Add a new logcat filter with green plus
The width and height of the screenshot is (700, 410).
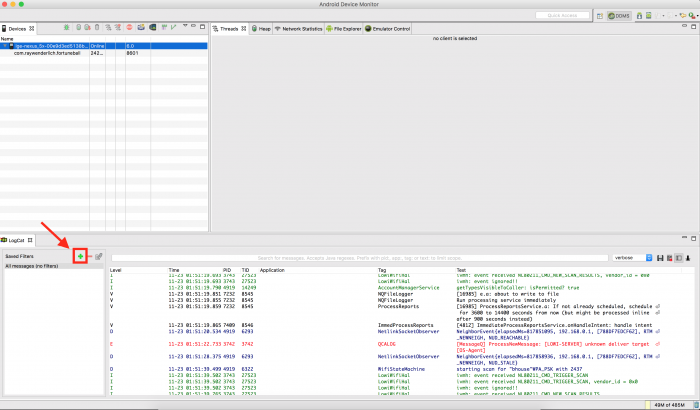(x=80, y=256)
